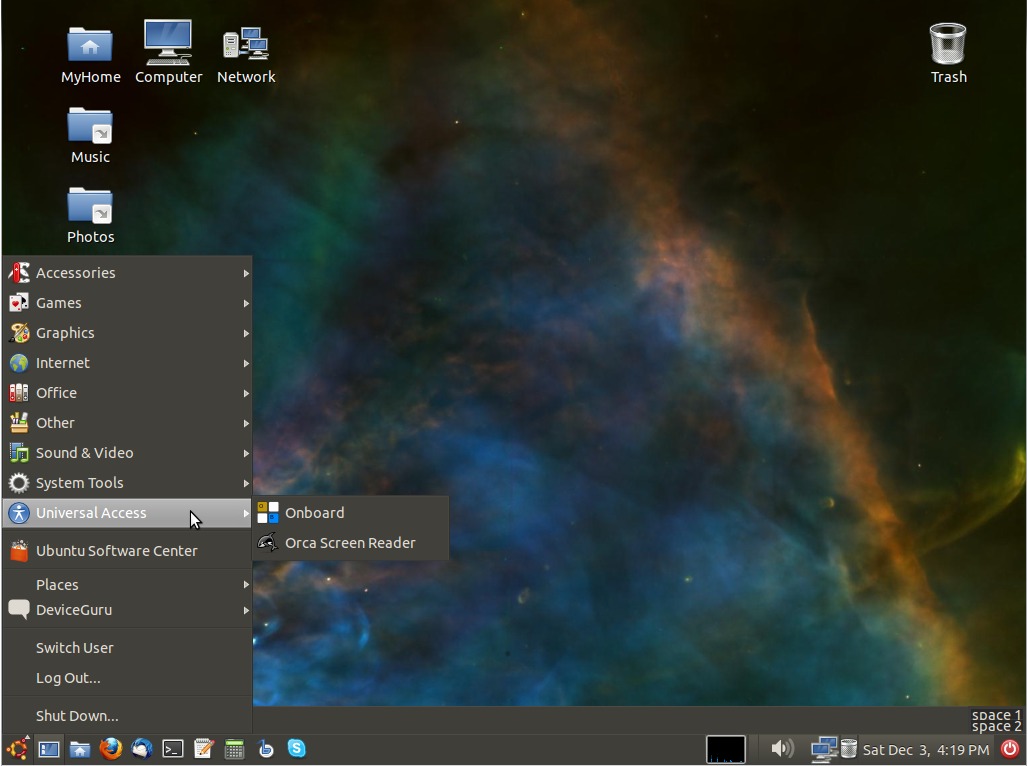Open the Other menu category
The width and height of the screenshot is (1028, 766).
[127, 423]
